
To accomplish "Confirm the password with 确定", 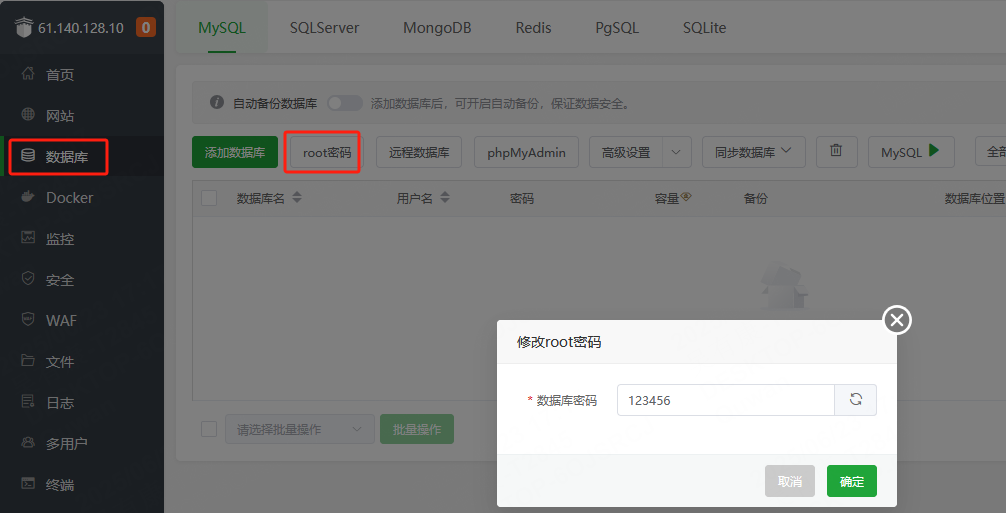I will (852, 481).
